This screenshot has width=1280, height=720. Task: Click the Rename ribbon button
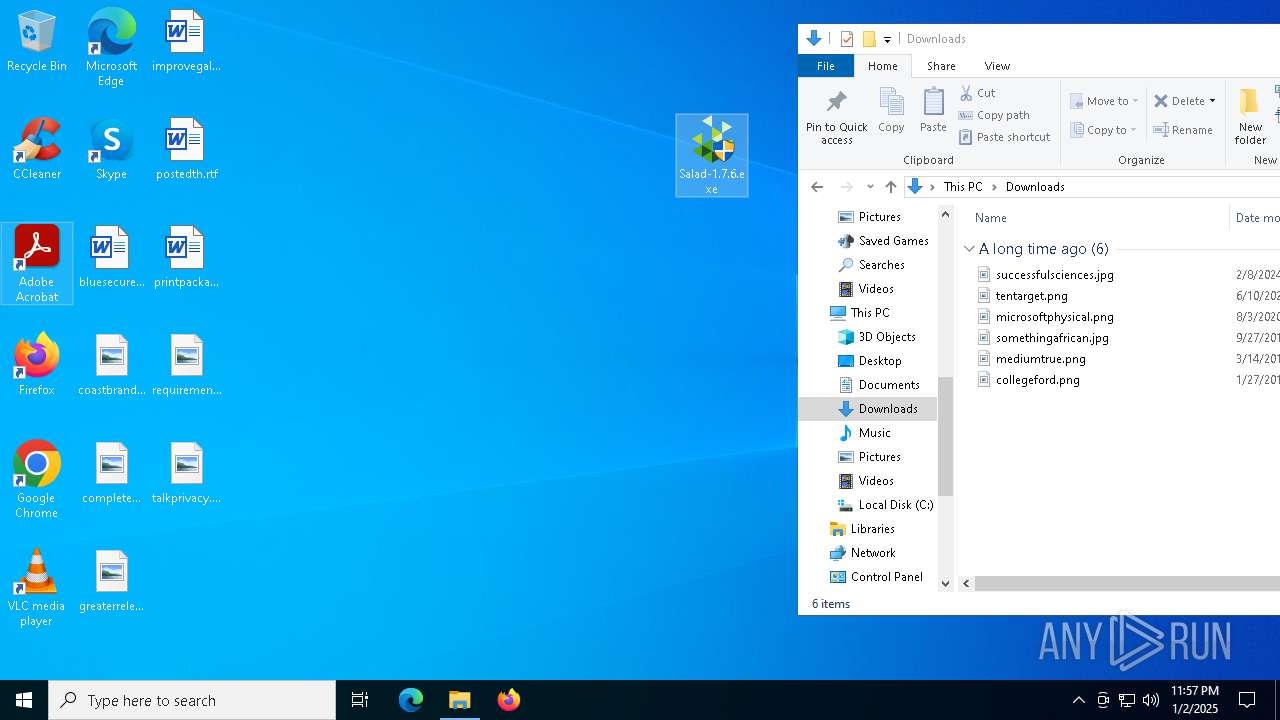(x=1183, y=130)
